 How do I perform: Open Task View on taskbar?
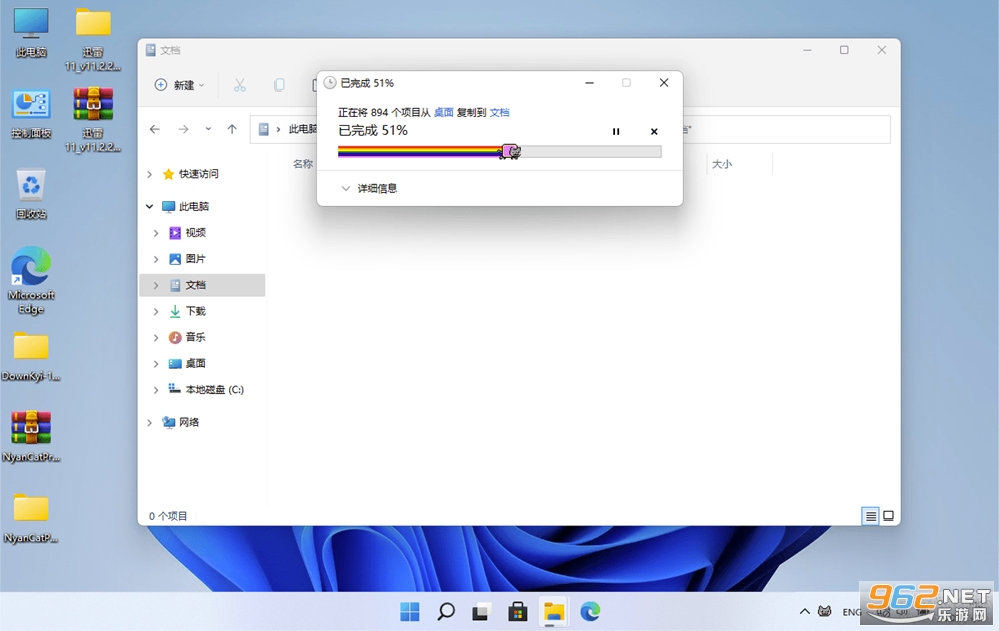click(x=482, y=612)
